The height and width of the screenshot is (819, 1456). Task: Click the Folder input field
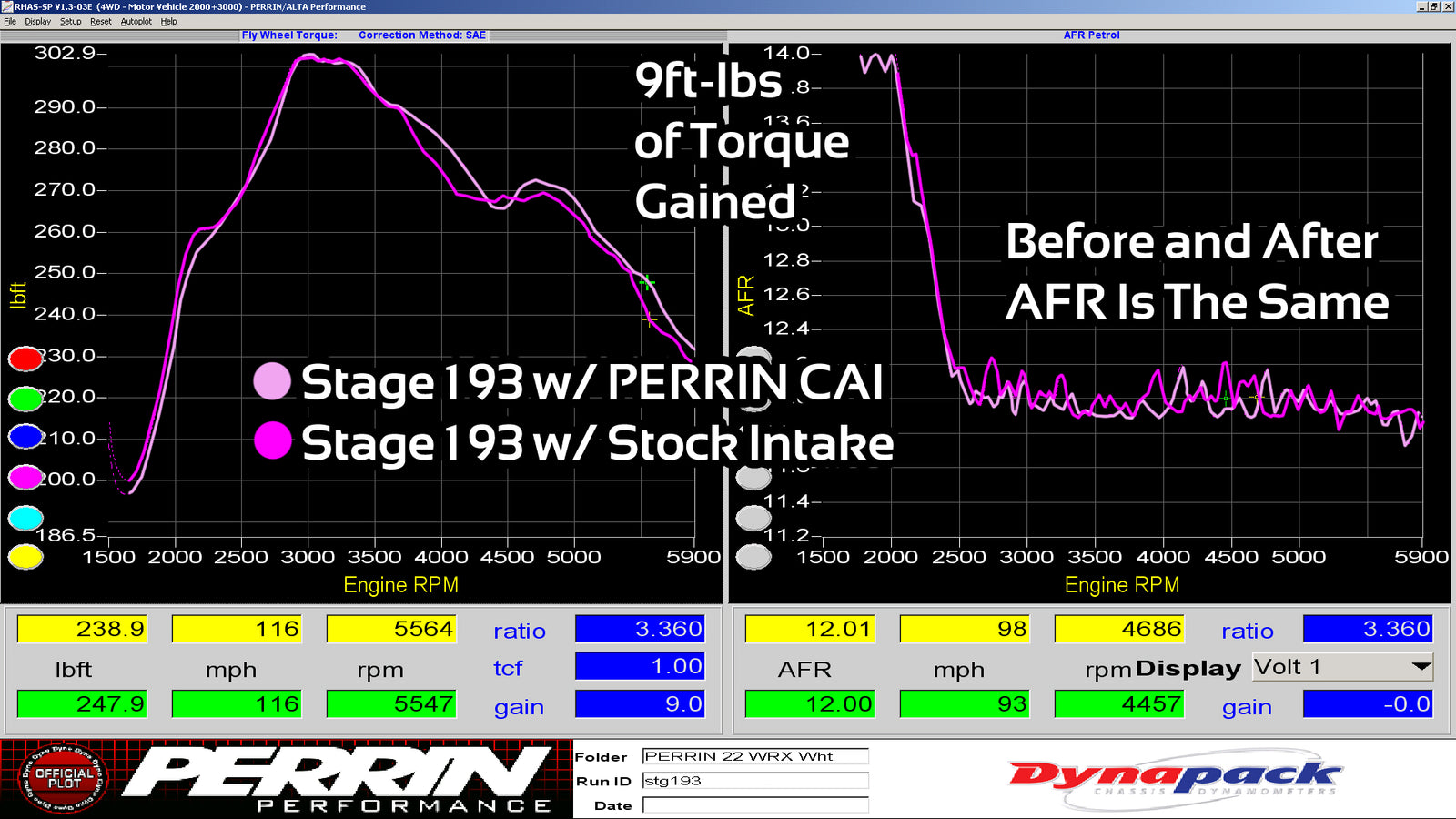(x=754, y=756)
